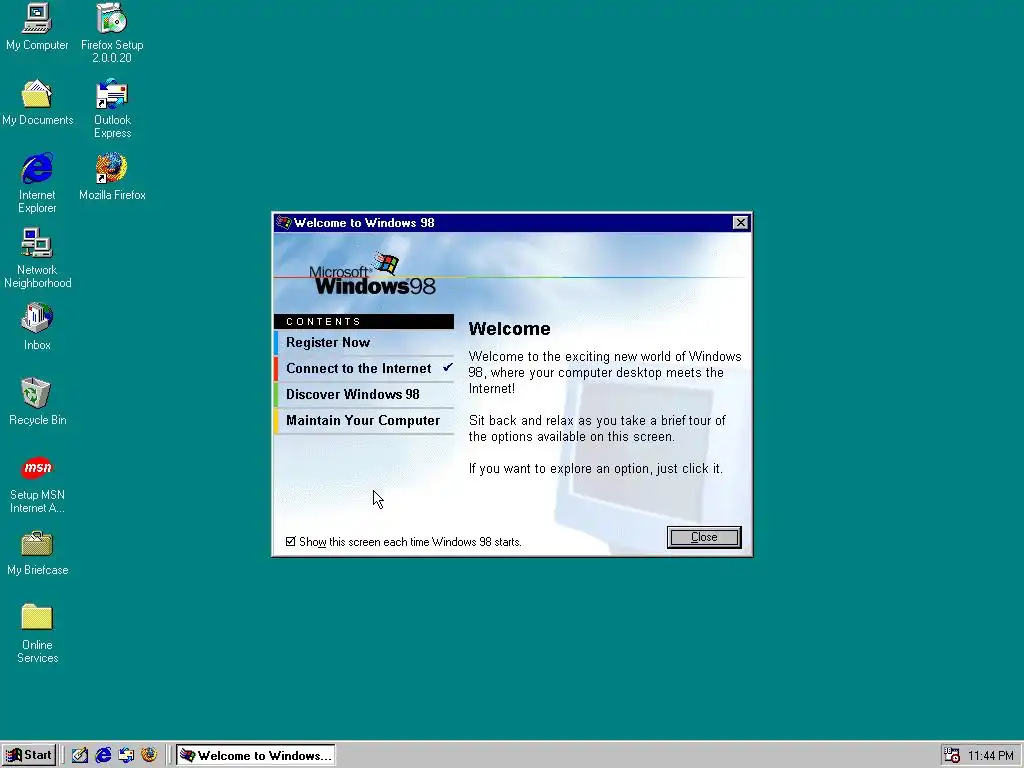The height and width of the screenshot is (768, 1024).
Task: Close the dialog using the title bar X
Action: click(741, 223)
